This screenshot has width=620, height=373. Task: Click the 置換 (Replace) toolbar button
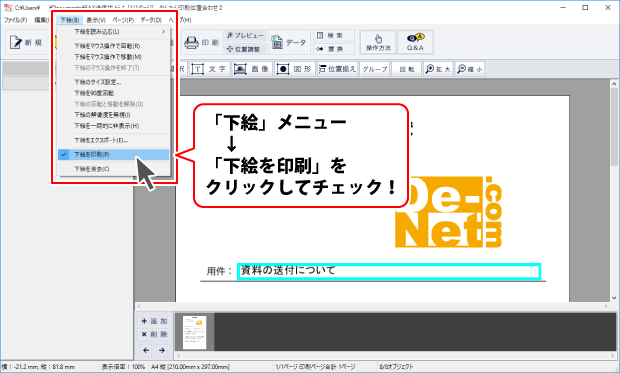334,49
